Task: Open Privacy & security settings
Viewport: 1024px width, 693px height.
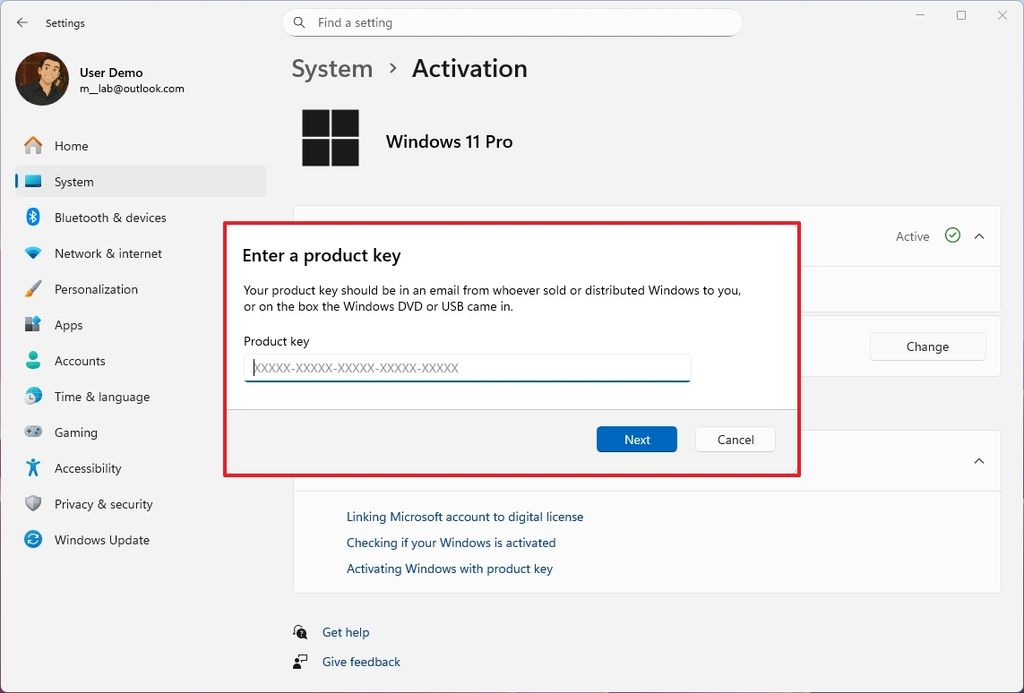Action: pyautogui.click(x=103, y=504)
